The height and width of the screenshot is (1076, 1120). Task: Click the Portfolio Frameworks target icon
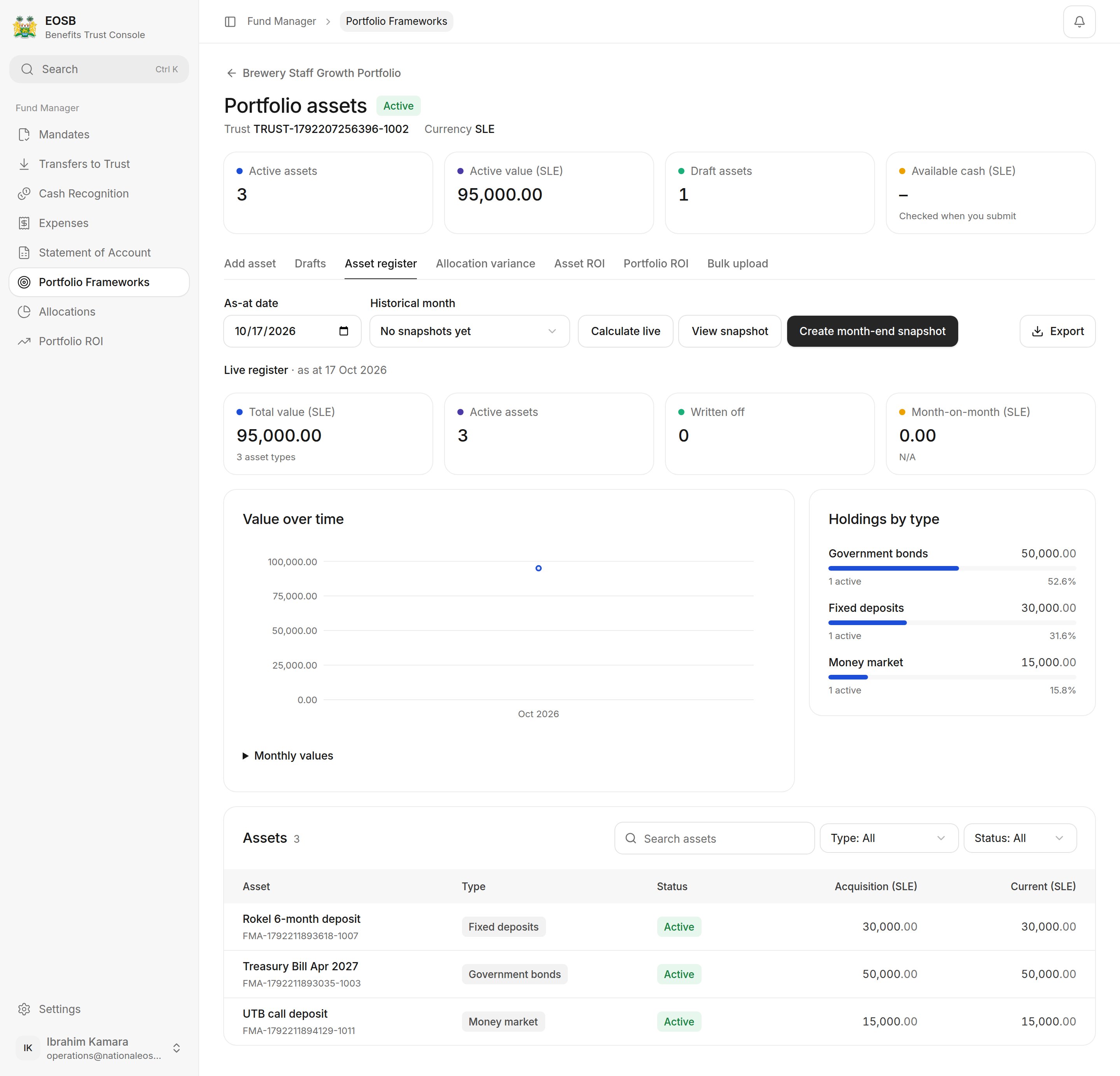pos(24,282)
